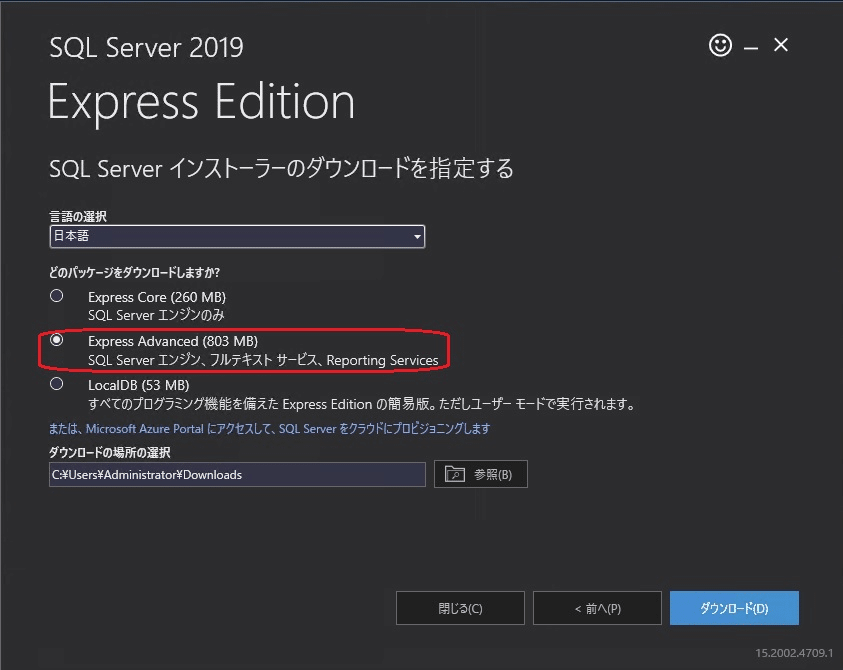Click the download location path field
Screen dimensions: 843x670
pyautogui.click(x=237, y=474)
